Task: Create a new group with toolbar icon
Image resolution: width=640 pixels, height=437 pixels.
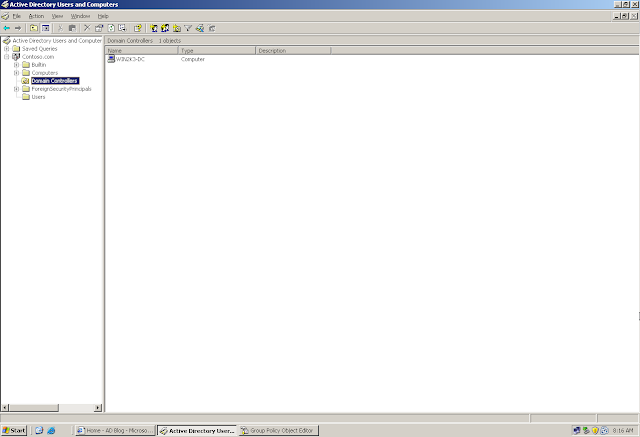Action: pos(165,28)
